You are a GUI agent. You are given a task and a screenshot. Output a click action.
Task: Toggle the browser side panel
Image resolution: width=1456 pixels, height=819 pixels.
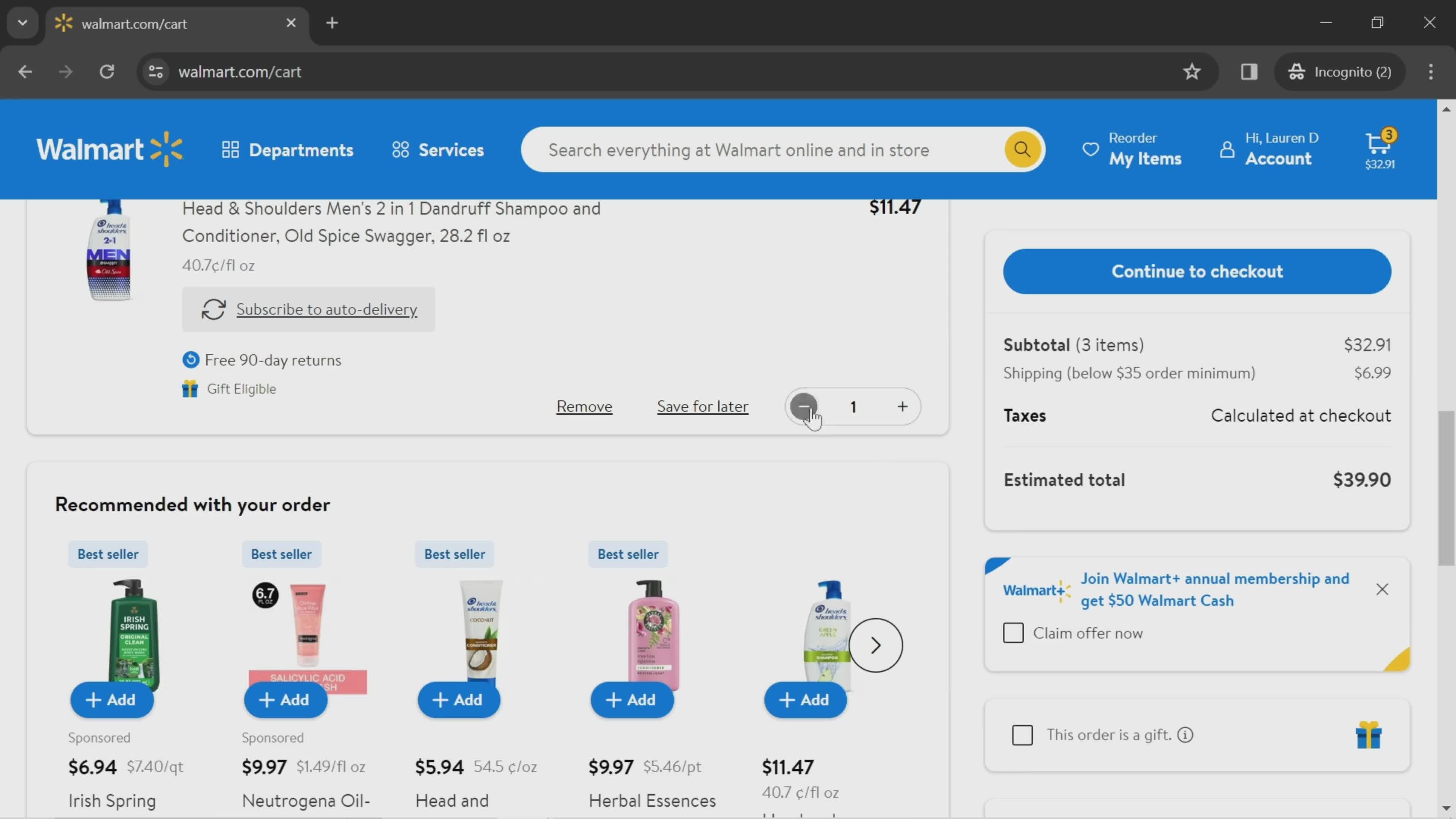click(x=1249, y=72)
